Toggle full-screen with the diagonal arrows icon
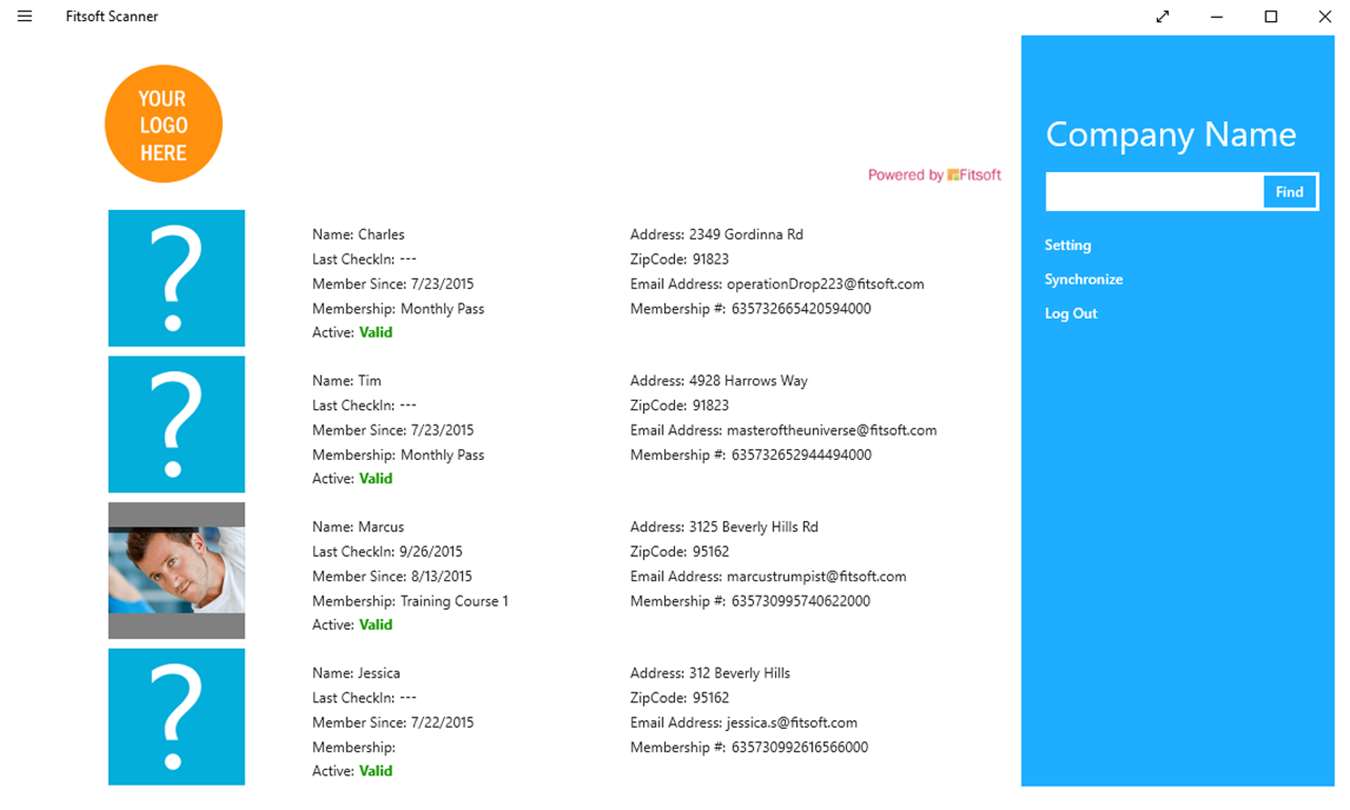The width and height of the screenshot is (1350, 810). click(1163, 17)
